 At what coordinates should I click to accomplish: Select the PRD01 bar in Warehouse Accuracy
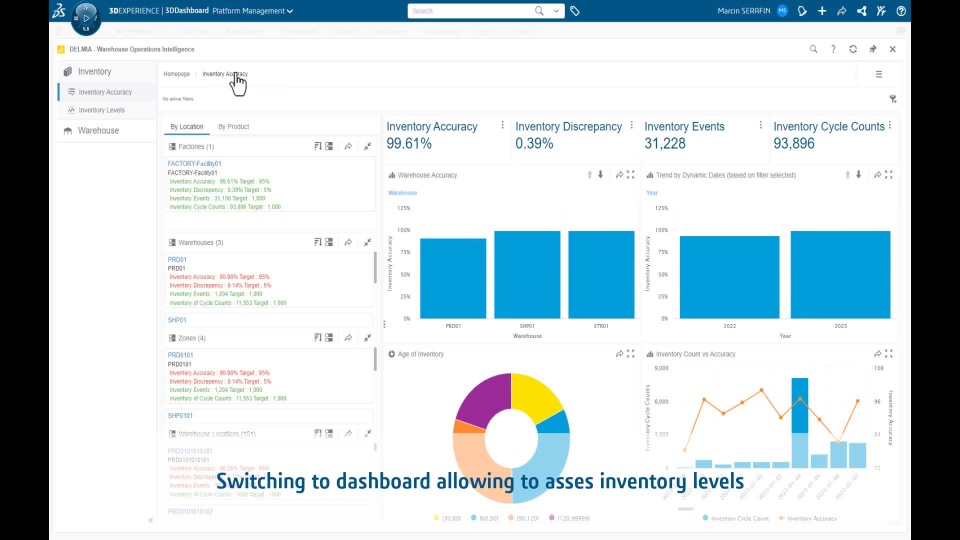(453, 279)
